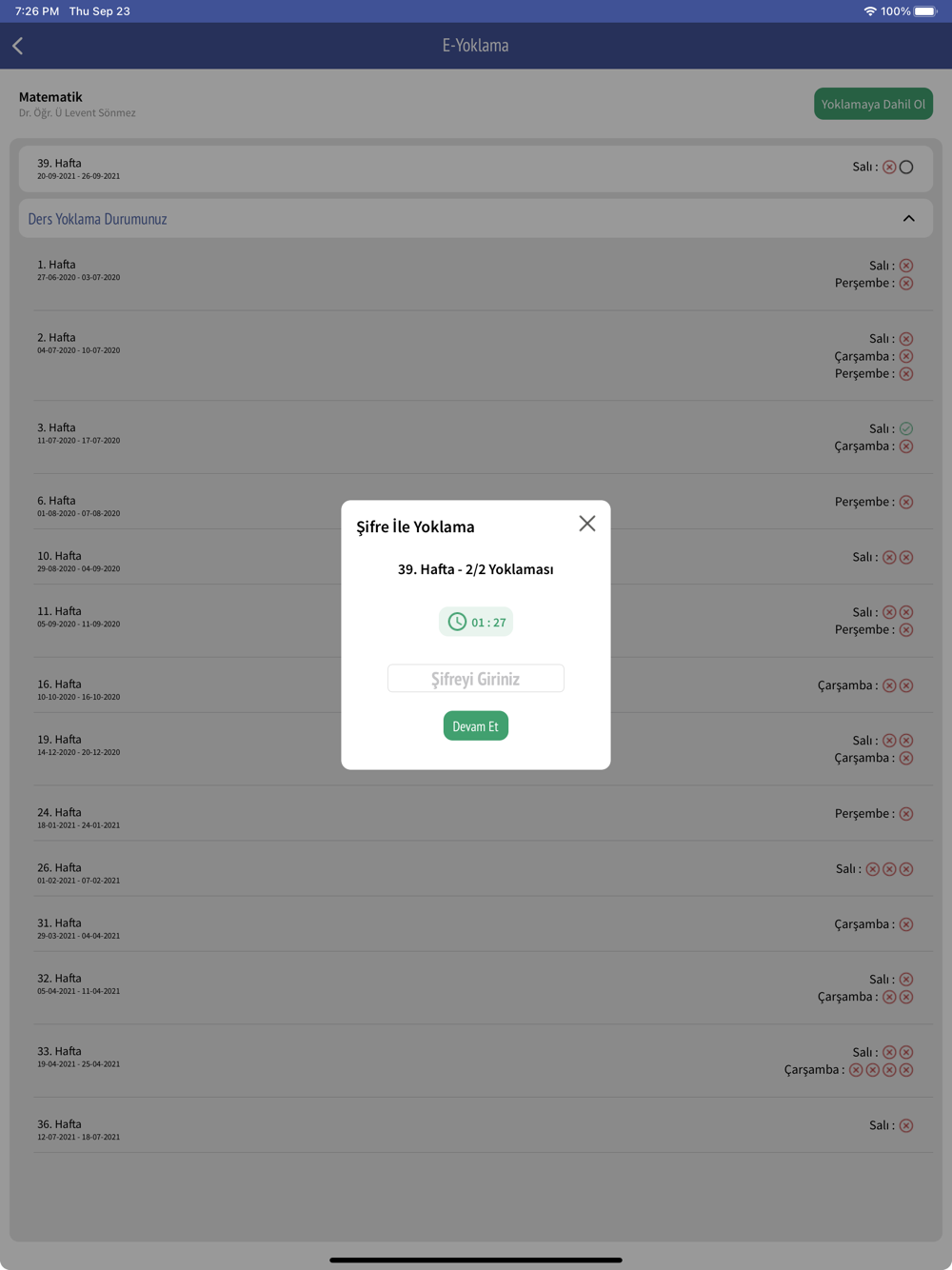Tap the 01 : 27 timer badge
Viewport: 952px width, 1270px height.
coord(476,622)
